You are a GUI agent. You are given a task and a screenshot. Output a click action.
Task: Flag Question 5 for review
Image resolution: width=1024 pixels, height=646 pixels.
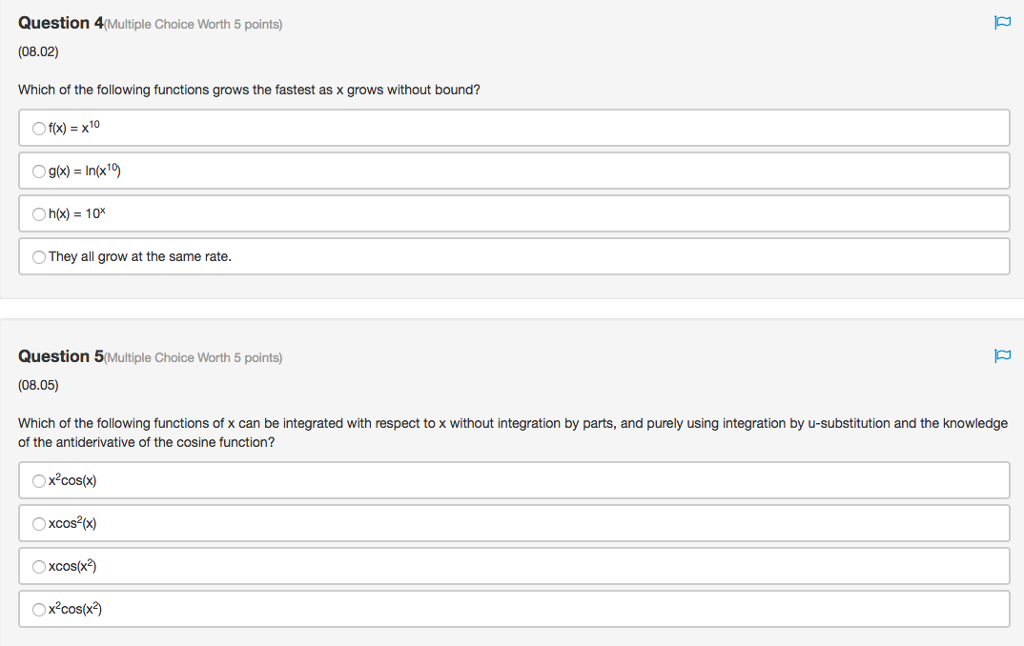point(1002,356)
